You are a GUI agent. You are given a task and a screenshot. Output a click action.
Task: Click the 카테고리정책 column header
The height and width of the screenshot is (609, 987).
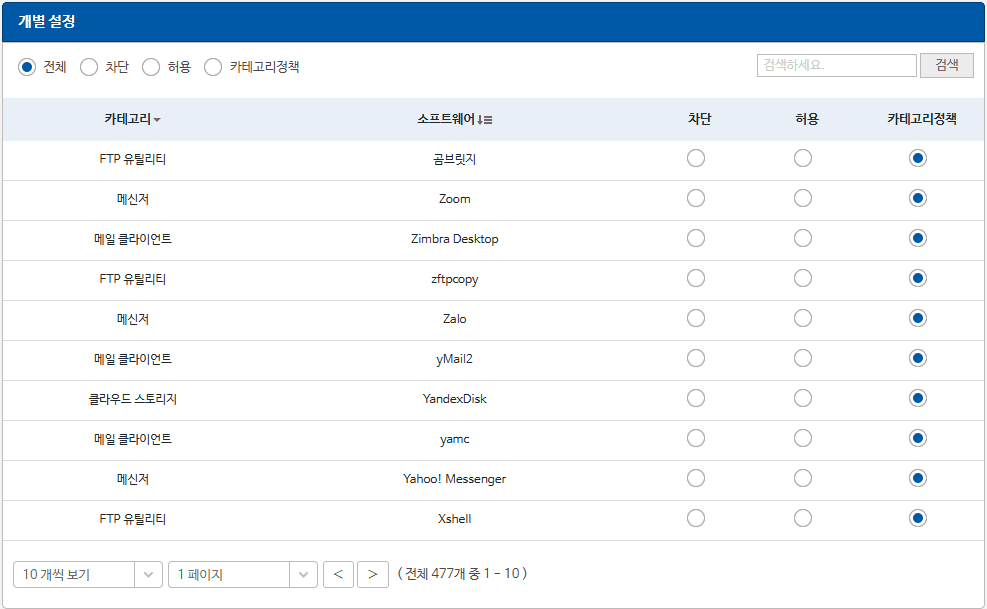pos(922,119)
